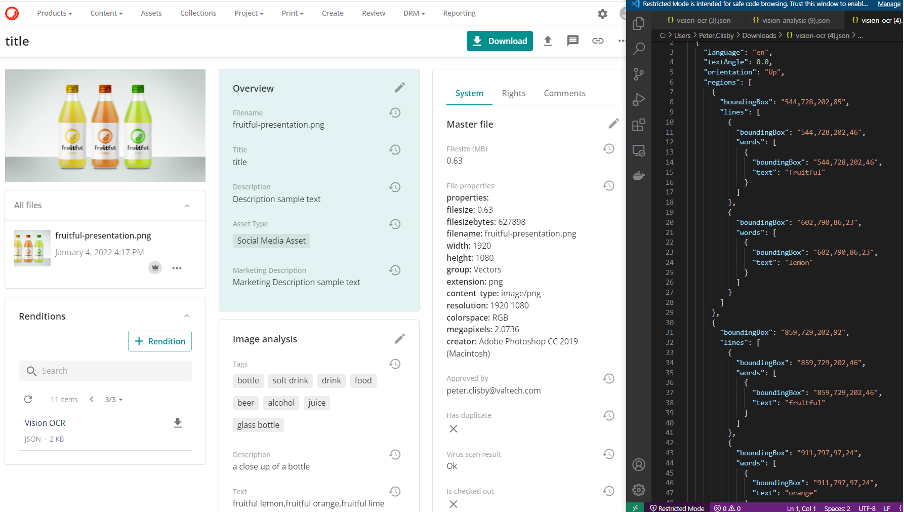Open VS Code Extensions icon
Screen dimensions: 904x512
coord(639,125)
